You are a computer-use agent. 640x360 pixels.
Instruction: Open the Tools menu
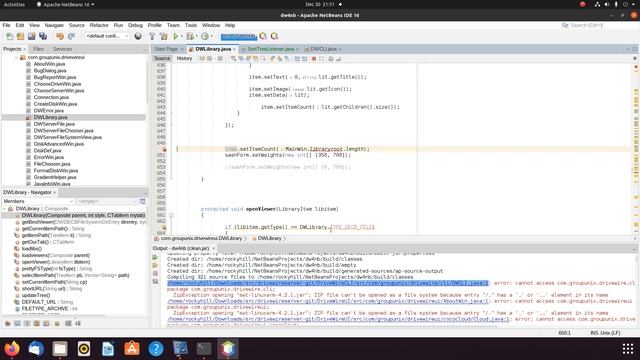[191, 25]
